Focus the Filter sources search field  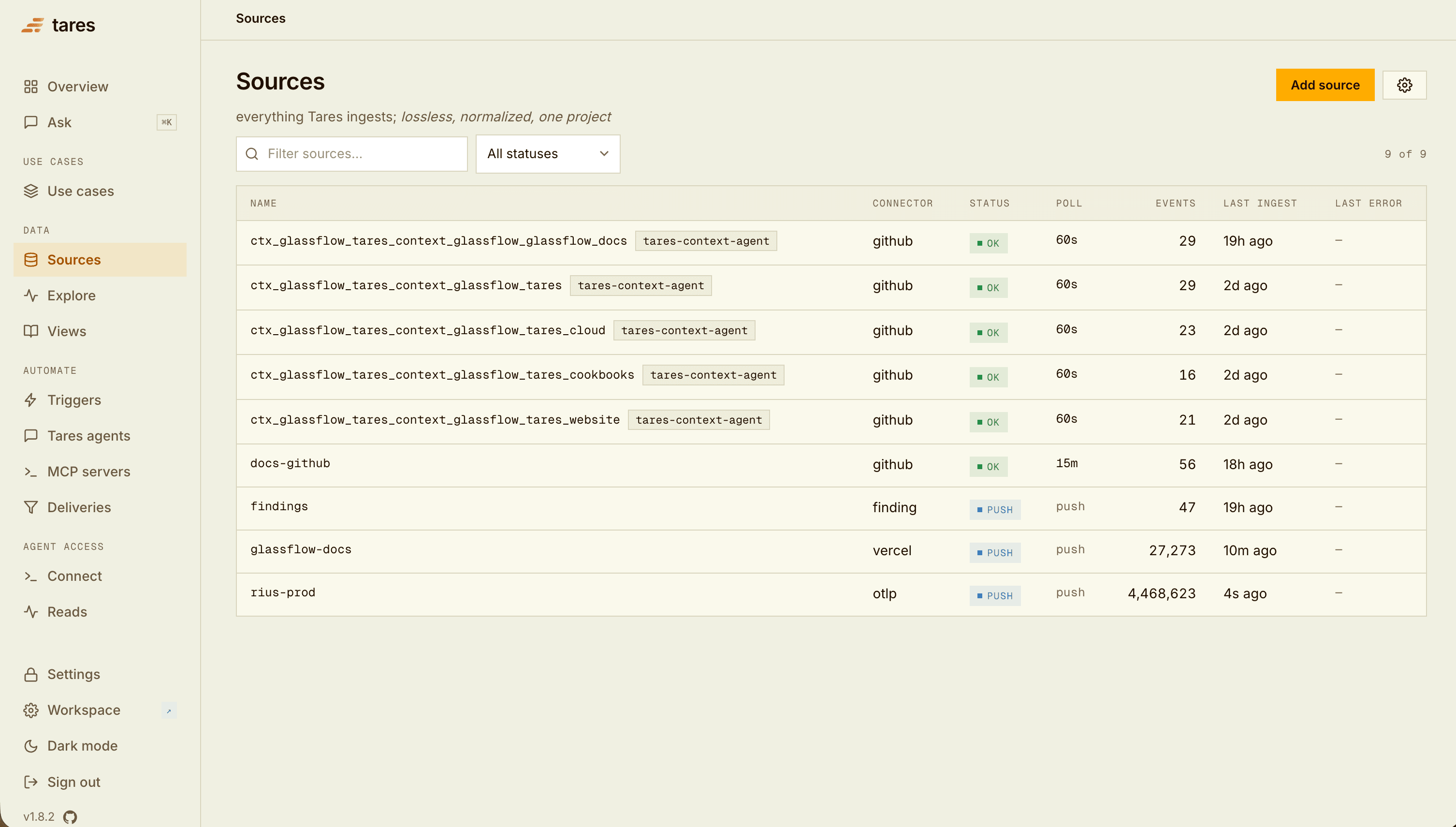click(x=351, y=154)
